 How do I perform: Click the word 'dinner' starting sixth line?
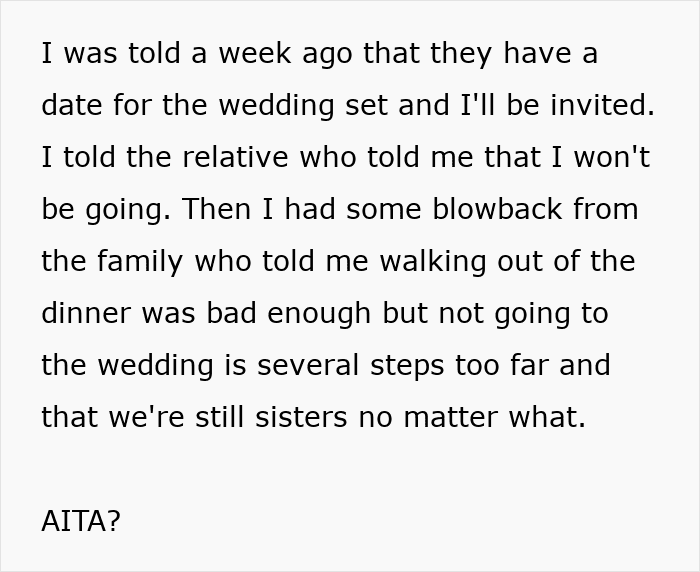(86, 313)
